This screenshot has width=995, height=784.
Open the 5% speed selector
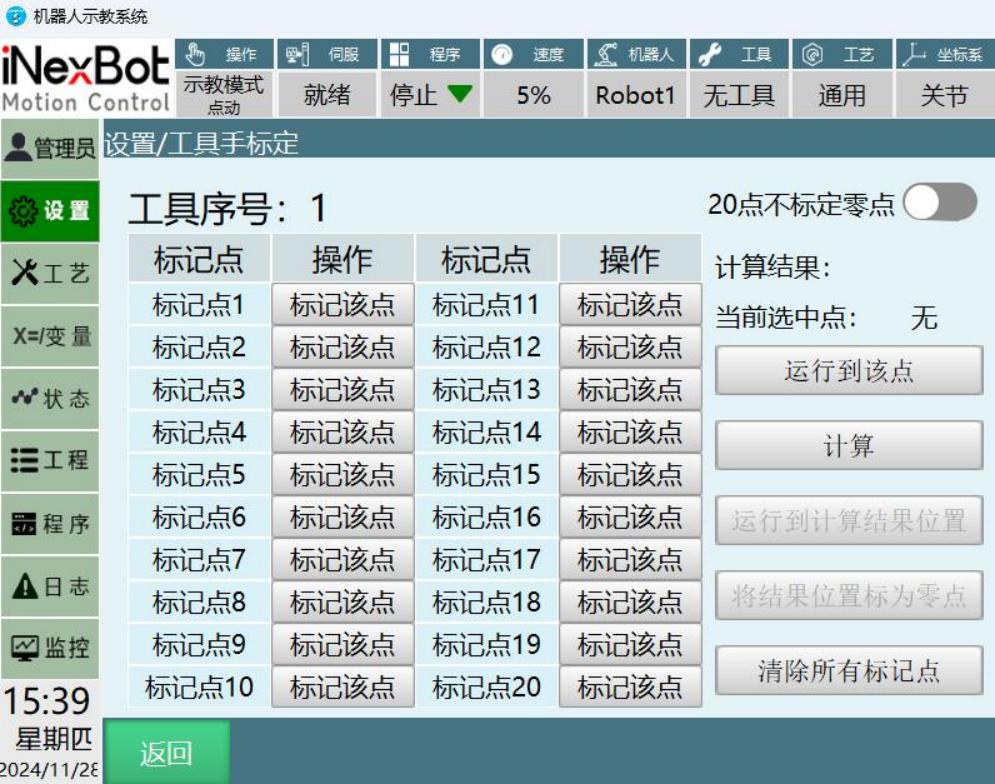[x=533, y=96]
